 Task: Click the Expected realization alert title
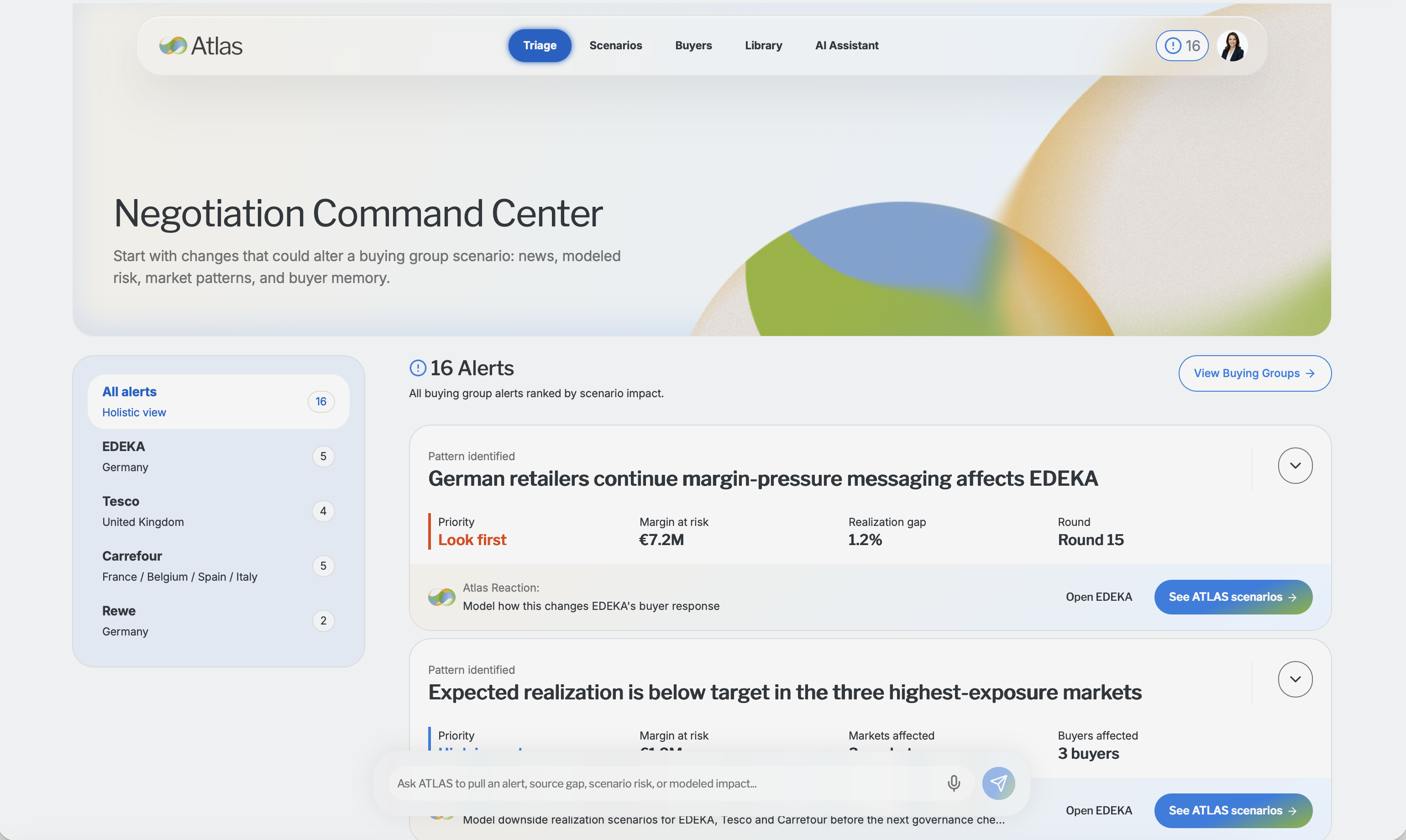click(x=785, y=692)
